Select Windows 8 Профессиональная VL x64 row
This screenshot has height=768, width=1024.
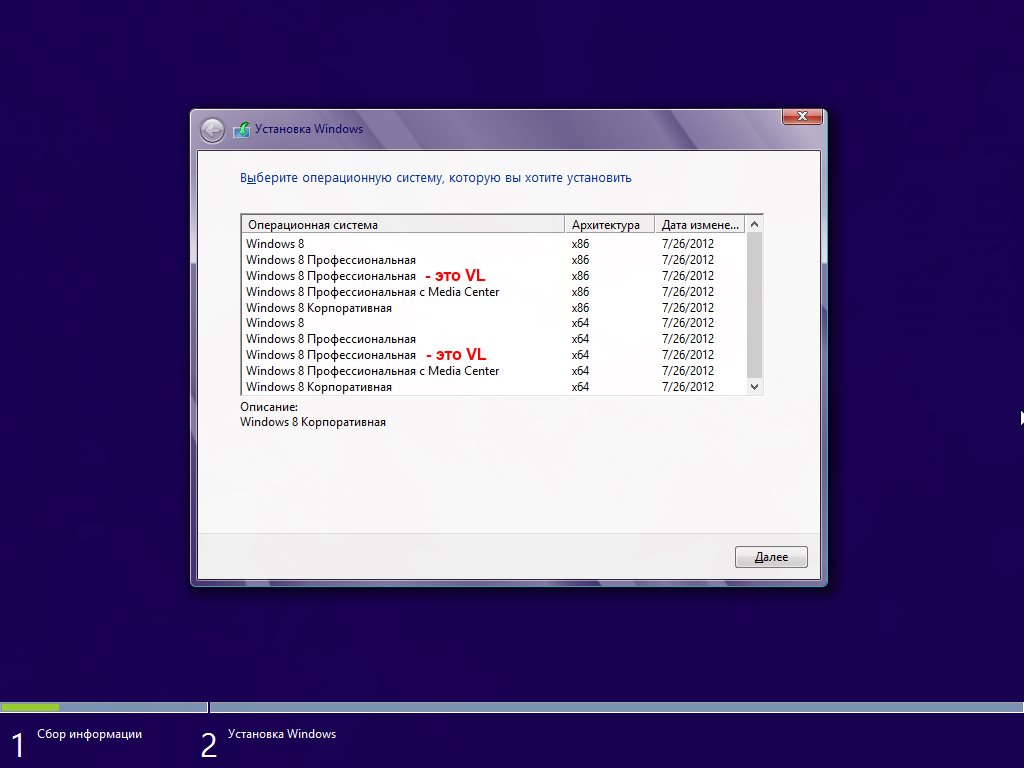pos(494,355)
